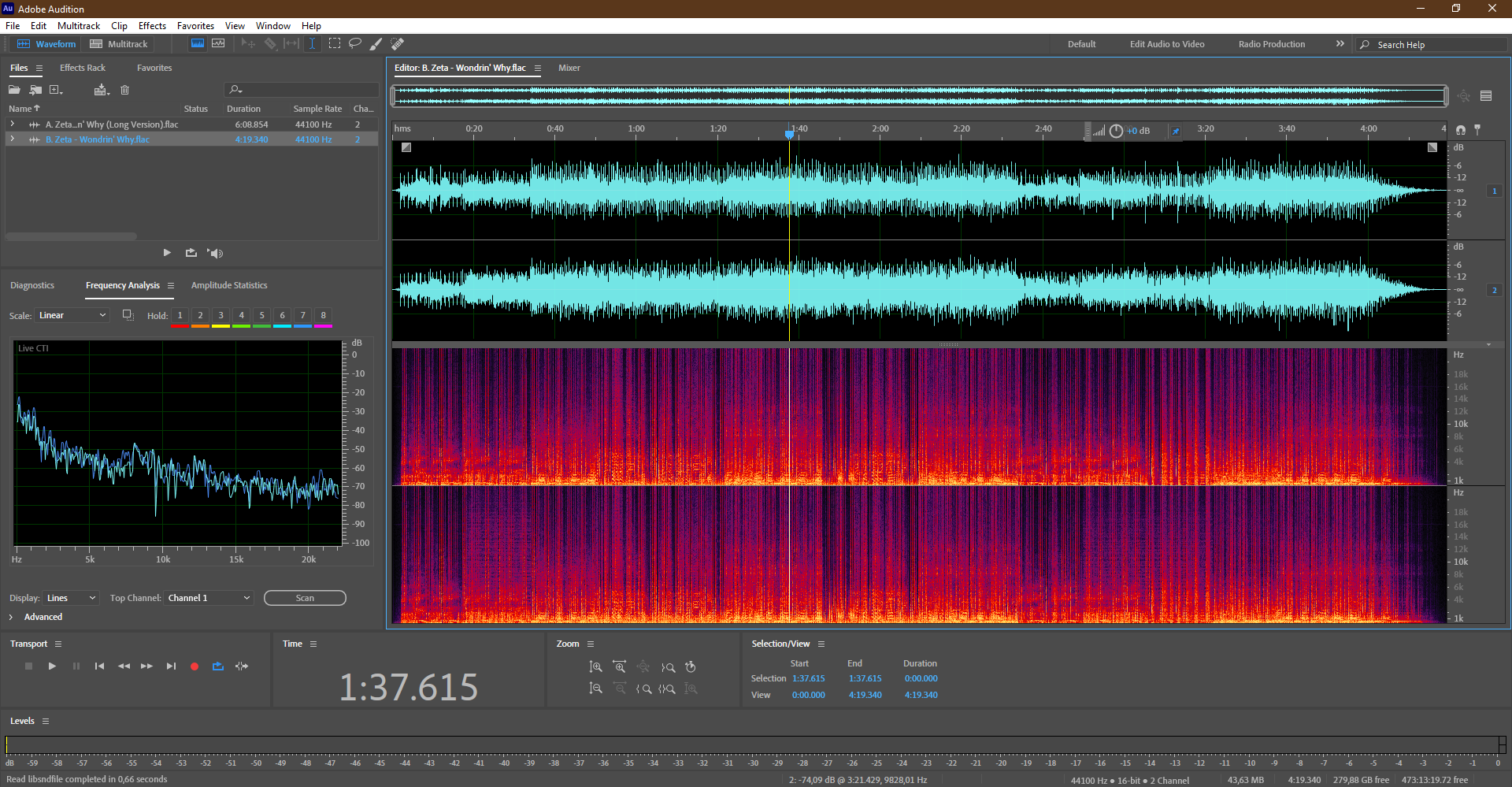
Task: Adjust the HUD gain +0 dB knob
Action: point(1116,131)
